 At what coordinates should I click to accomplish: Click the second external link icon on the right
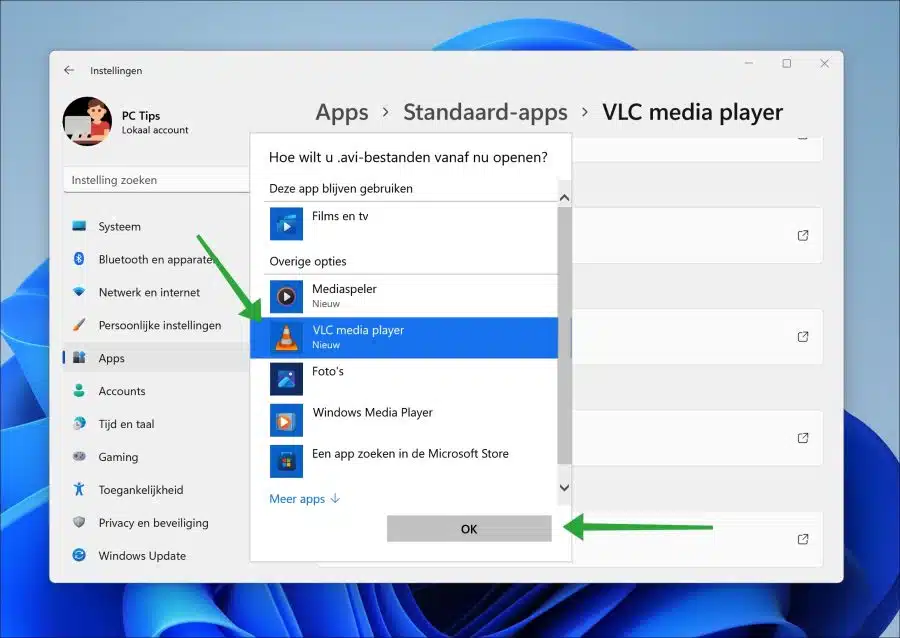pos(803,337)
